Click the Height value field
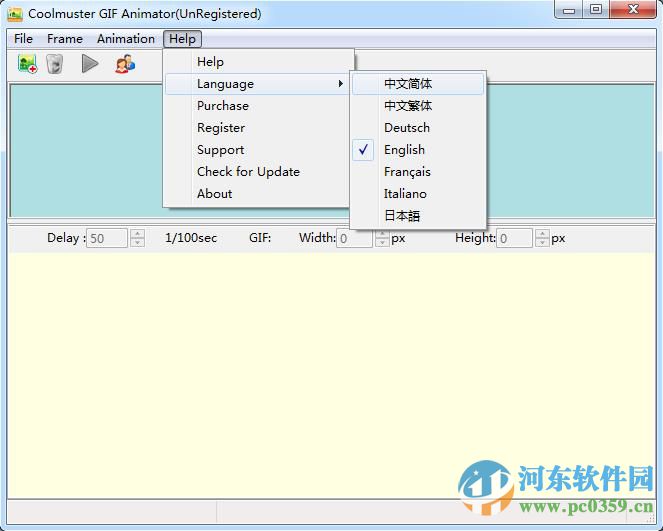Viewport: 663px width, 531px height. (514, 238)
